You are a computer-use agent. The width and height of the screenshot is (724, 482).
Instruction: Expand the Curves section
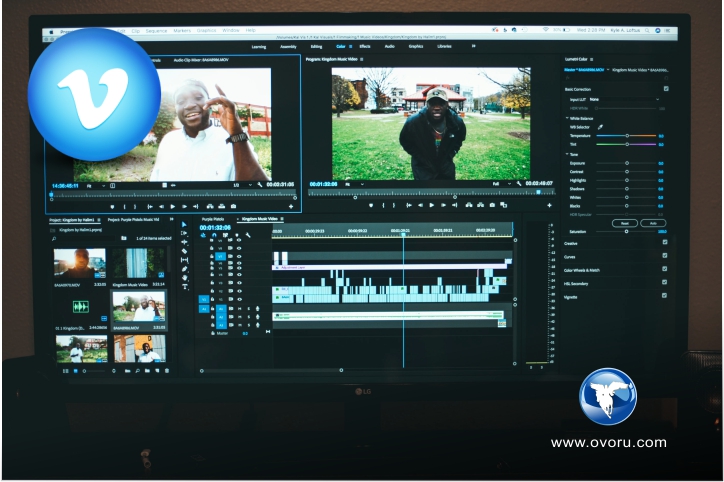tap(570, 256)
